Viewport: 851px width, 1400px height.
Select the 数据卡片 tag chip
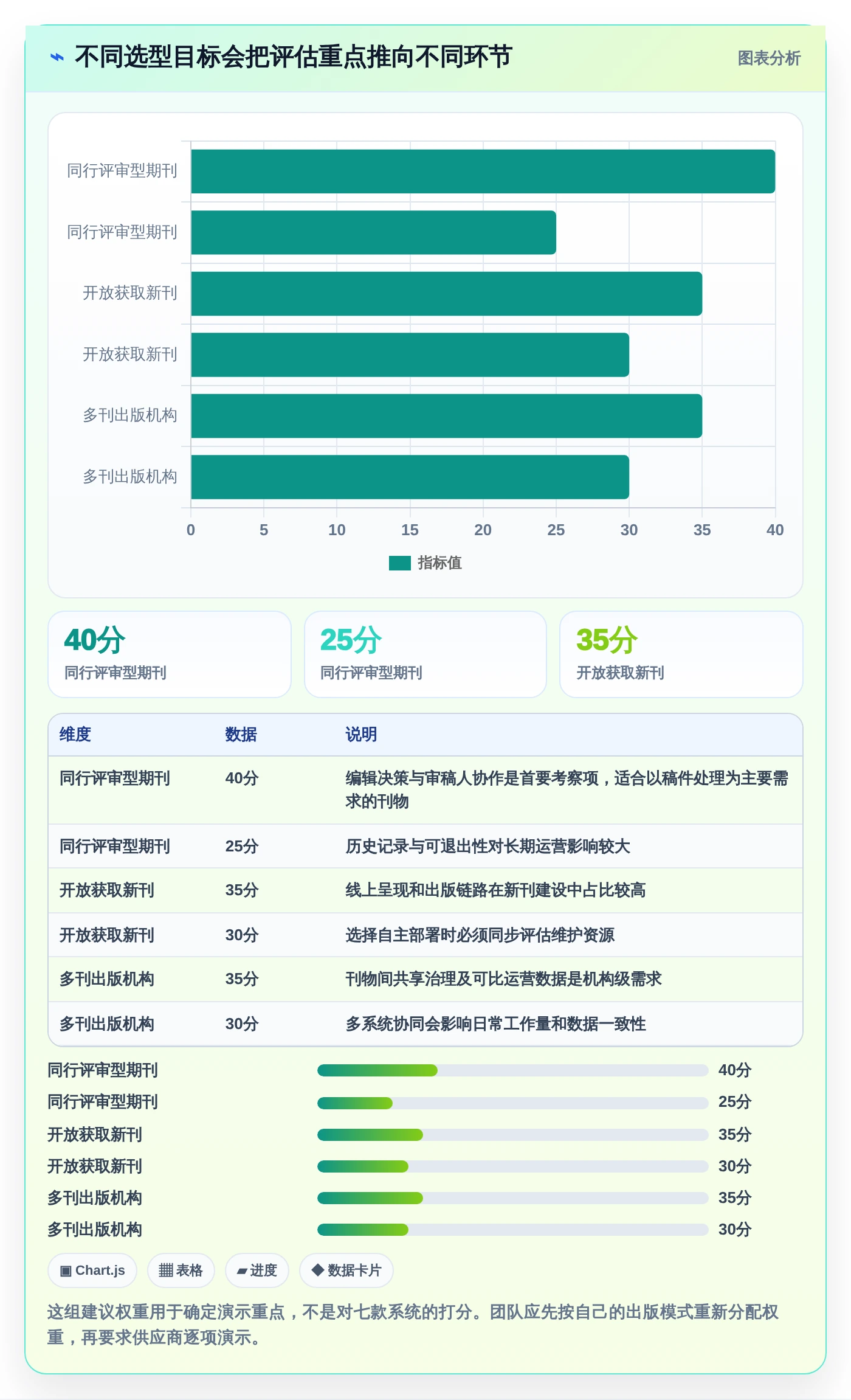[x=346, y=1270]
